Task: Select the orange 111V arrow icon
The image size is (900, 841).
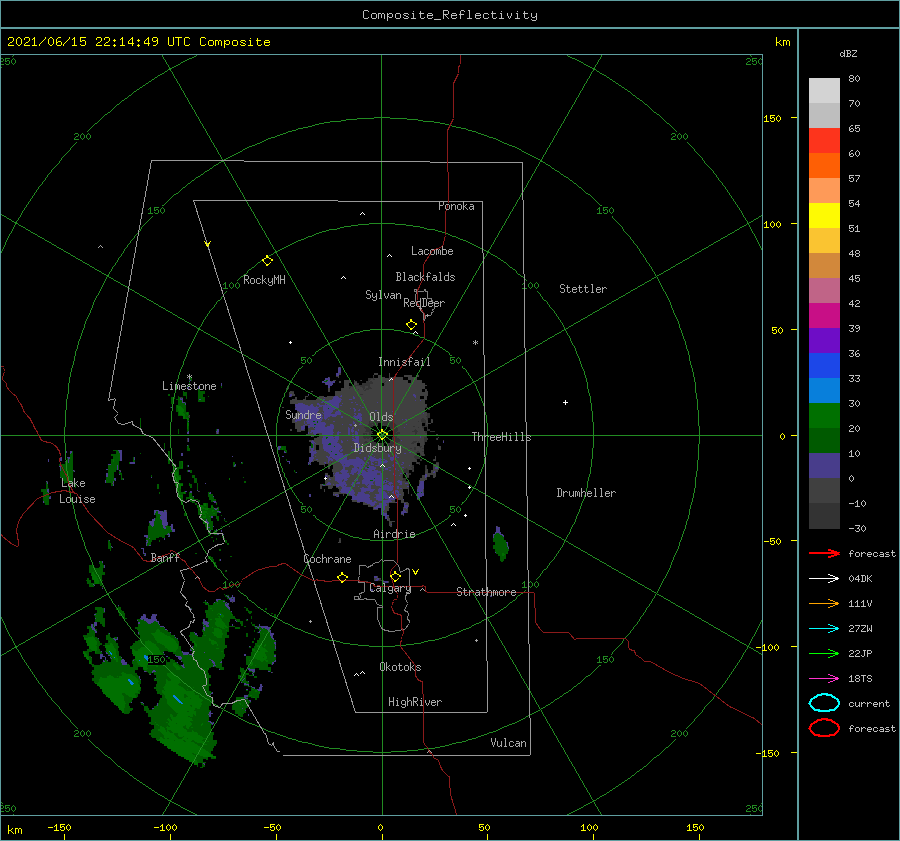Action: tap(824, 603)
